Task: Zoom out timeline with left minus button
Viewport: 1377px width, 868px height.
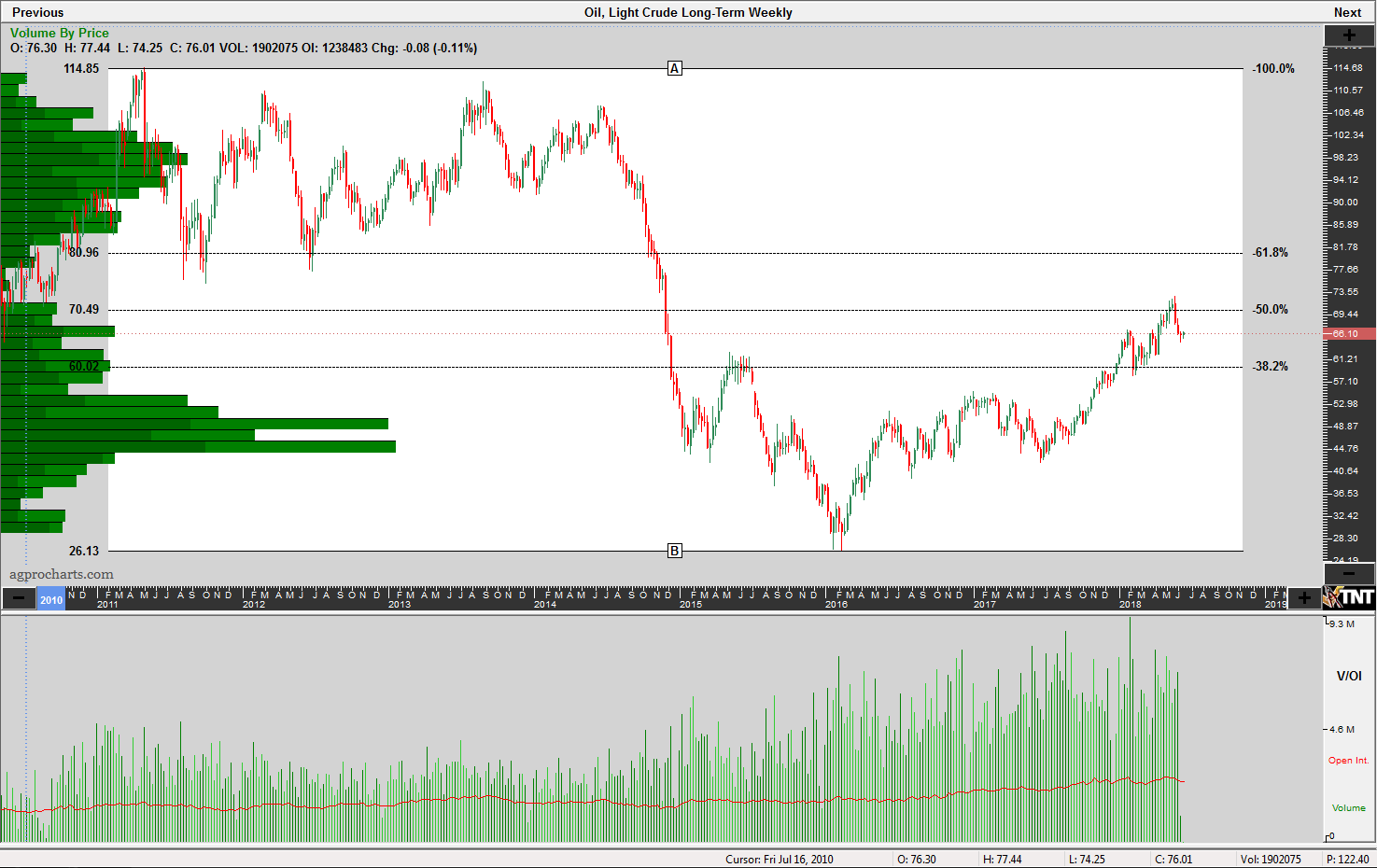Action: coord(19,598)
